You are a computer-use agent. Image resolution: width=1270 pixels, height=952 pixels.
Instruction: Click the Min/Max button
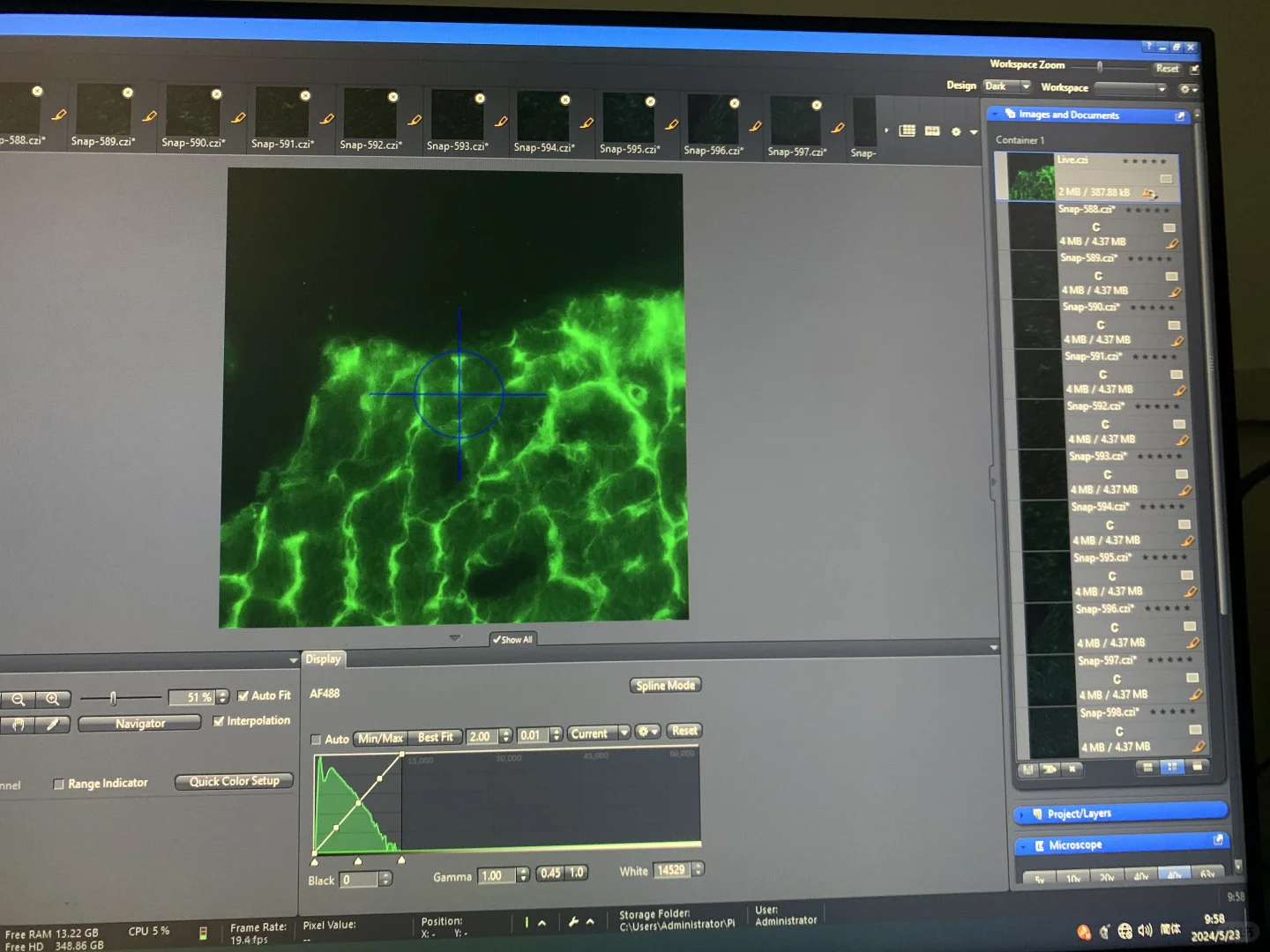(x=381, y=738)
